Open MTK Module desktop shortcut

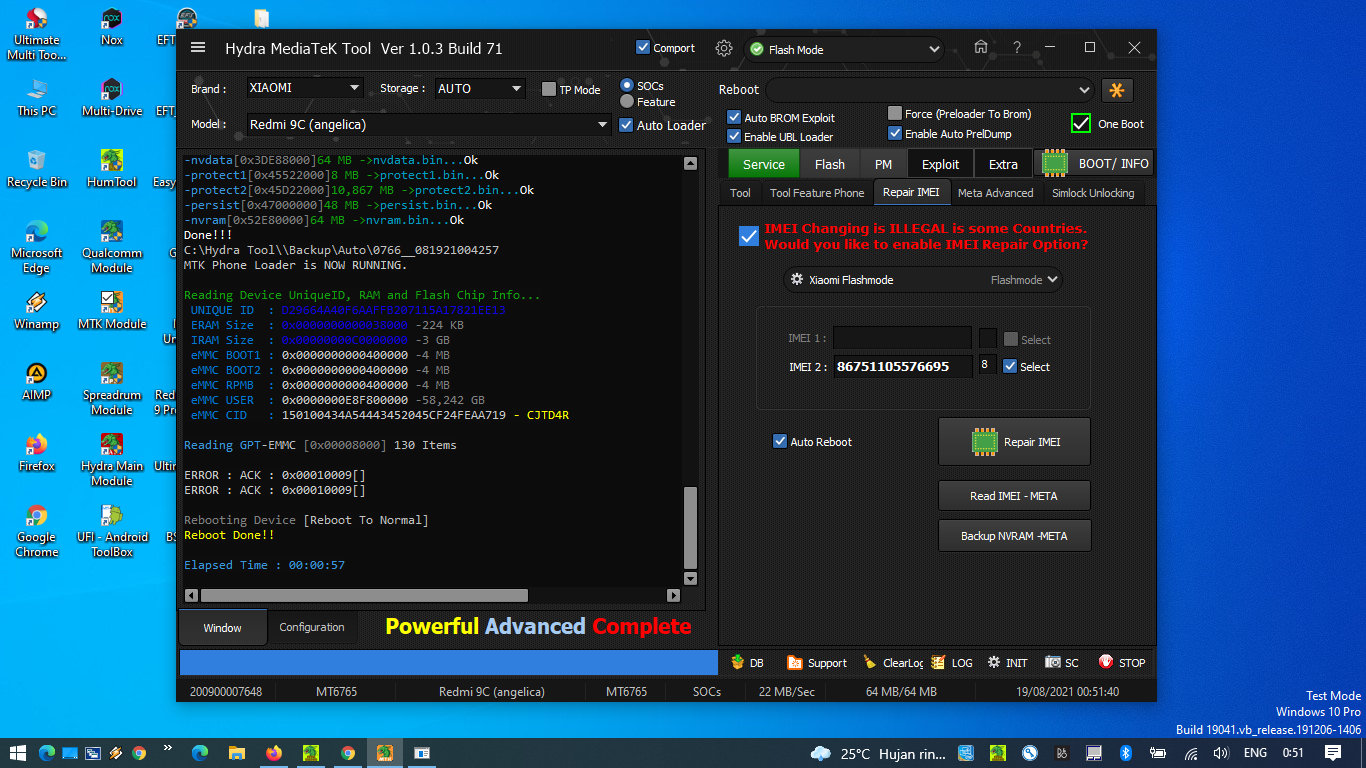coord(112,311)
